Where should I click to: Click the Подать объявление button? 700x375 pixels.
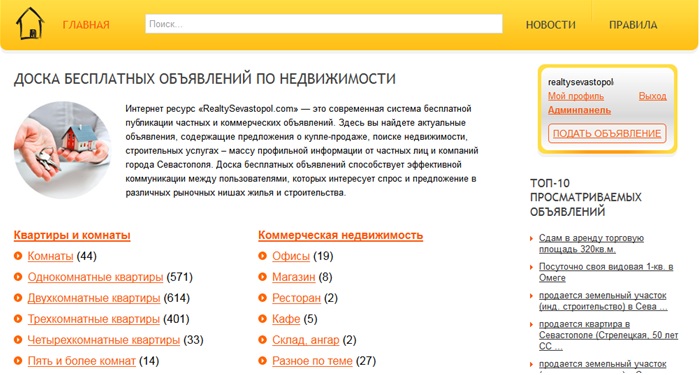pos(607,133)
